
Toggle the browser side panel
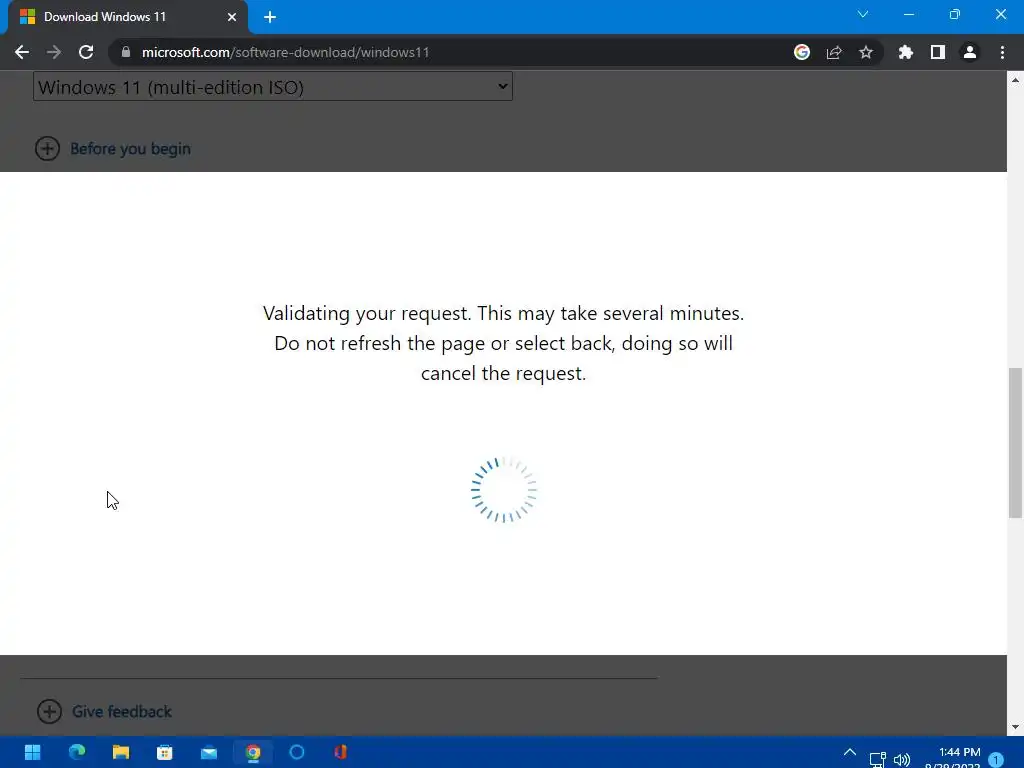click(x=937, y=52)
